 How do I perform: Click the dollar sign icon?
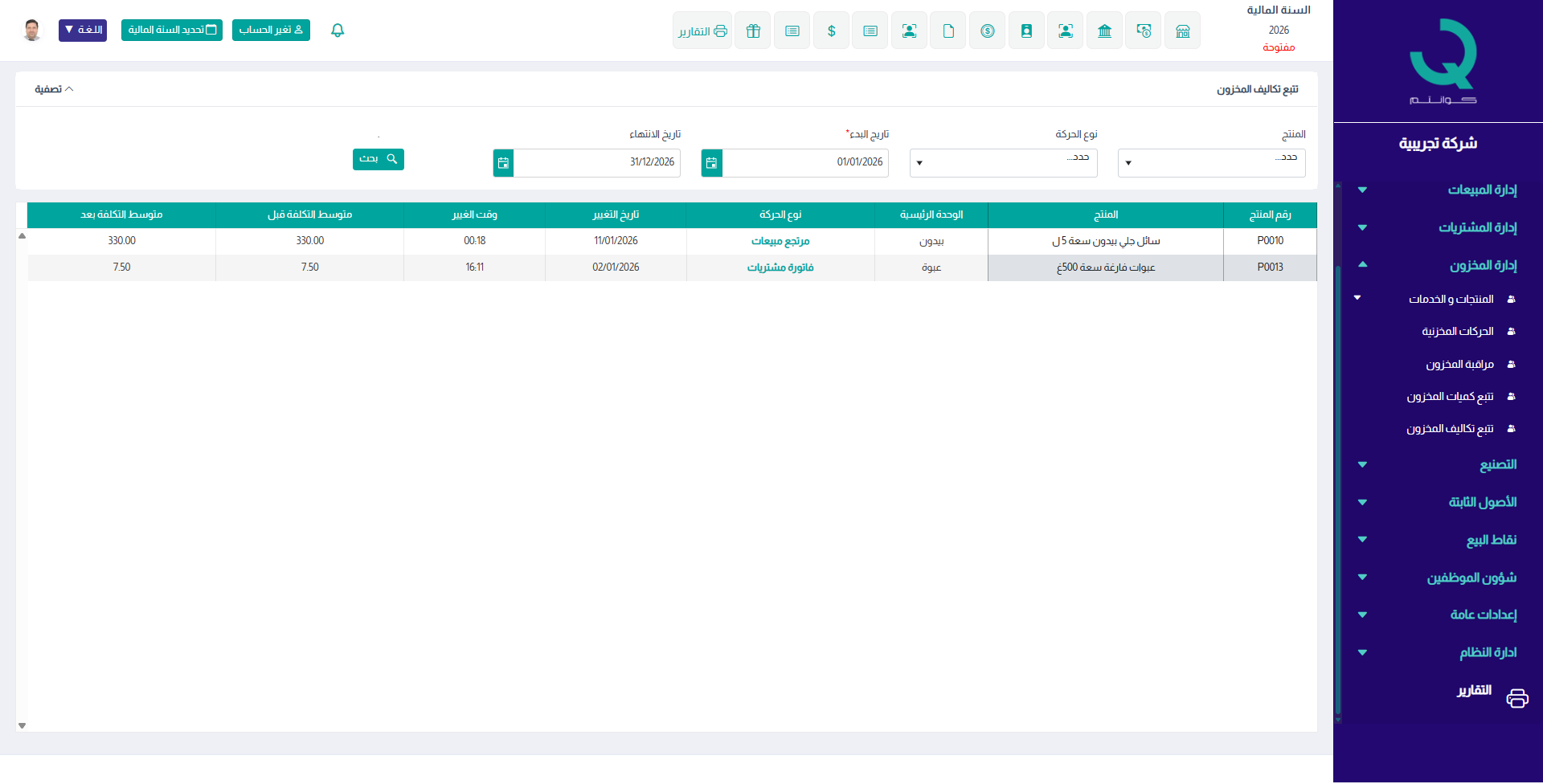(x=831, y=31)
